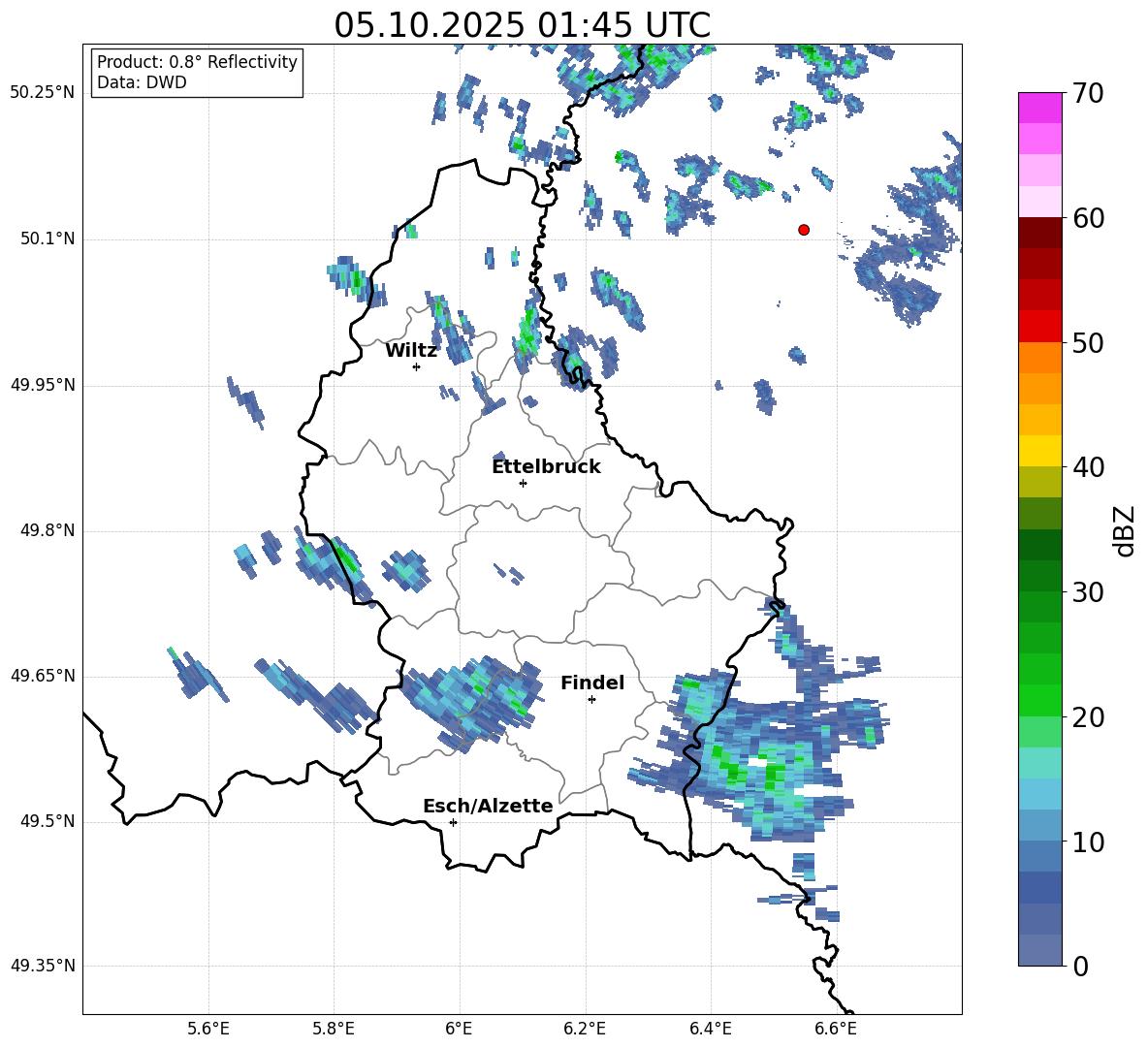Click the yellow colorbar swatch at 40 dBZ
Viewport: 1148px width, 1048px height.
[x=1040, y=451]
